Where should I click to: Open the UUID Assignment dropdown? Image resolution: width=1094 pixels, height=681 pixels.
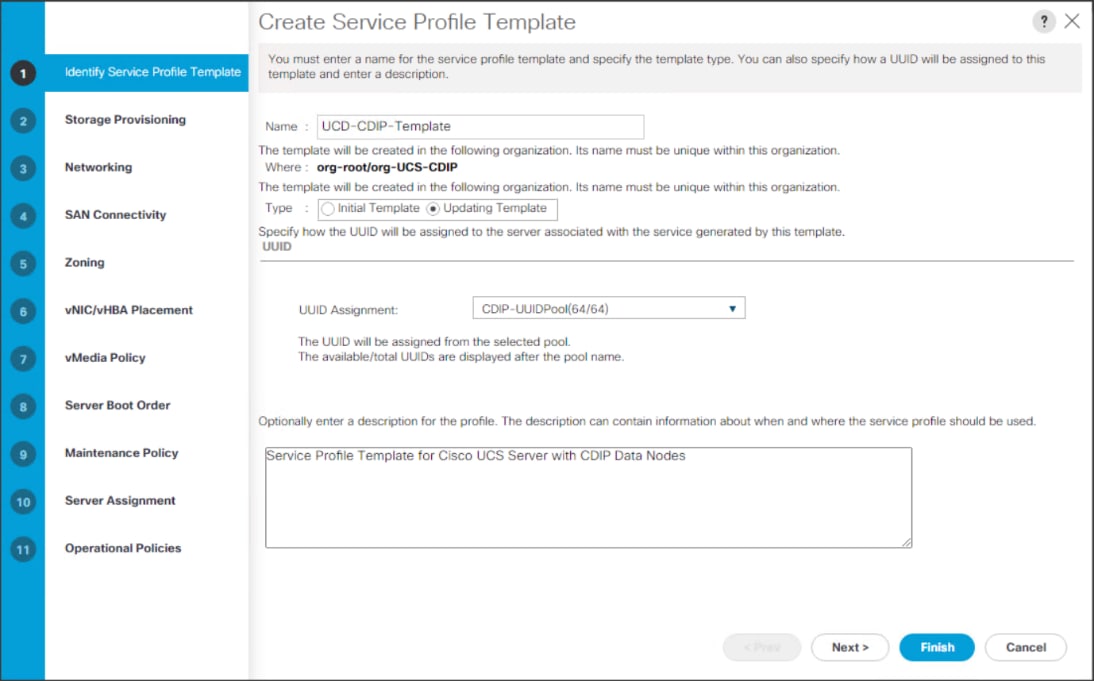(608, 309)
